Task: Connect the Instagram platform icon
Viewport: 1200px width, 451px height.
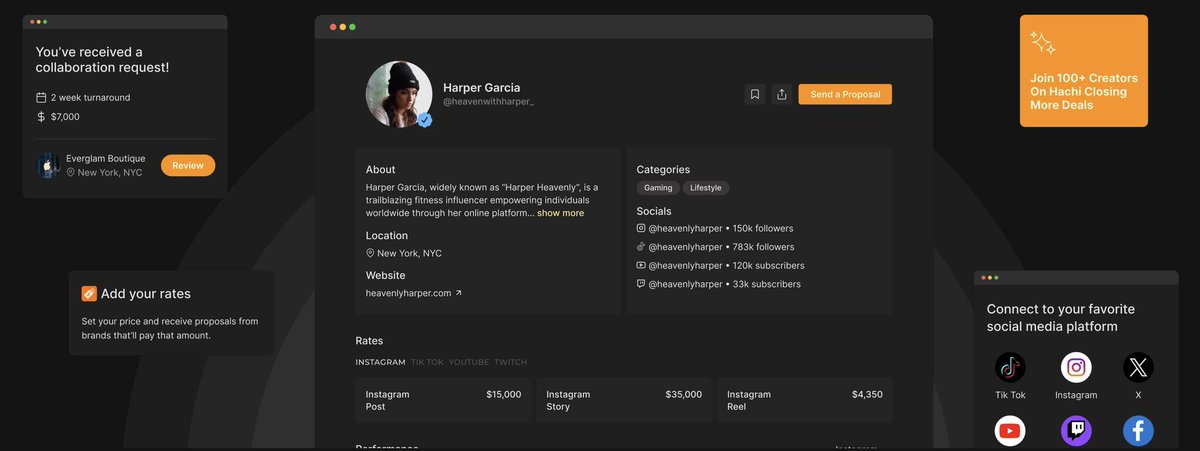Action: coord(1076,367)
